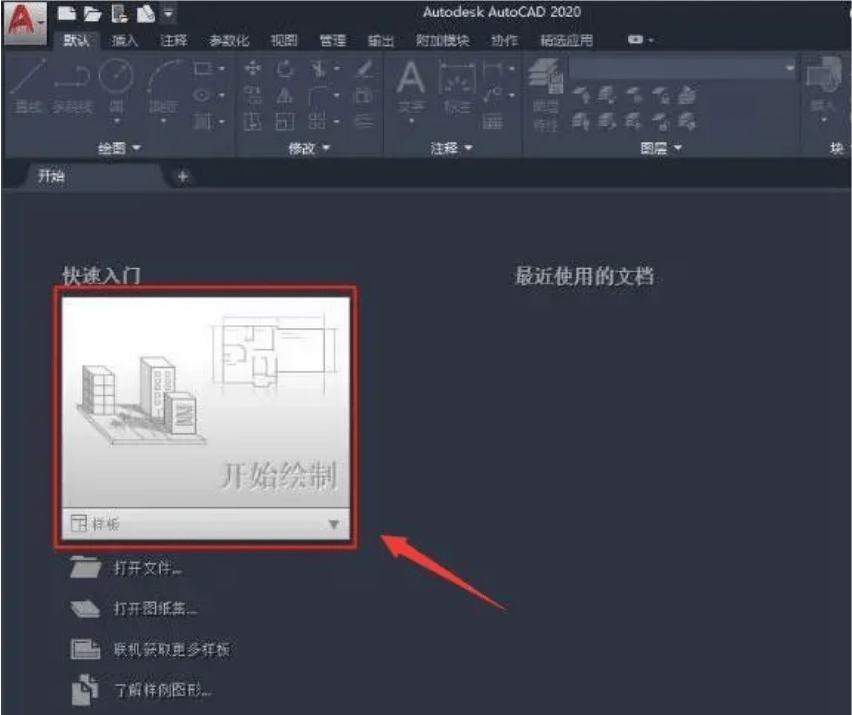Select the Stretch tool in Modify panel
Screen dimensions: 852x715
252,122
